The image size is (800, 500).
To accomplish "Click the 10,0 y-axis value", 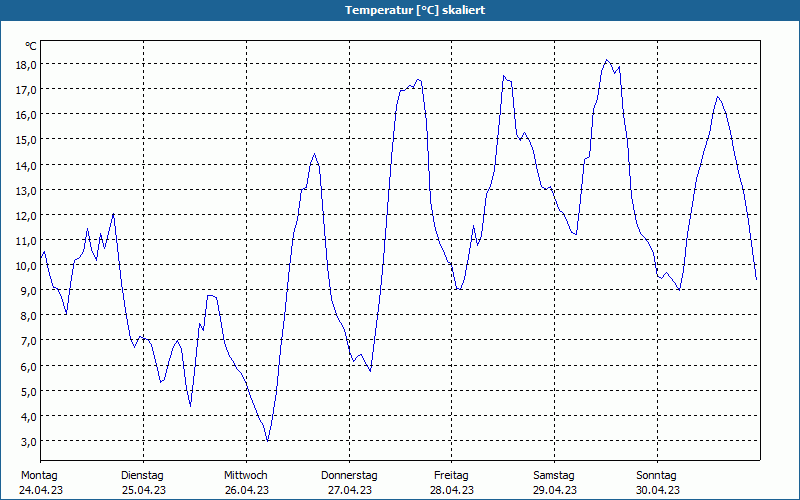I will point(26,265).
